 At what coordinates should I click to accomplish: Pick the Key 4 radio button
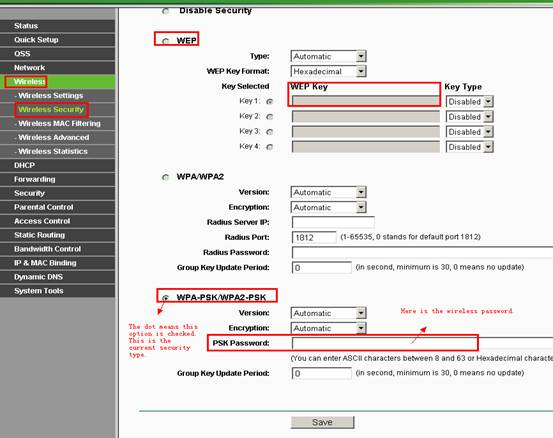[270, 147]
